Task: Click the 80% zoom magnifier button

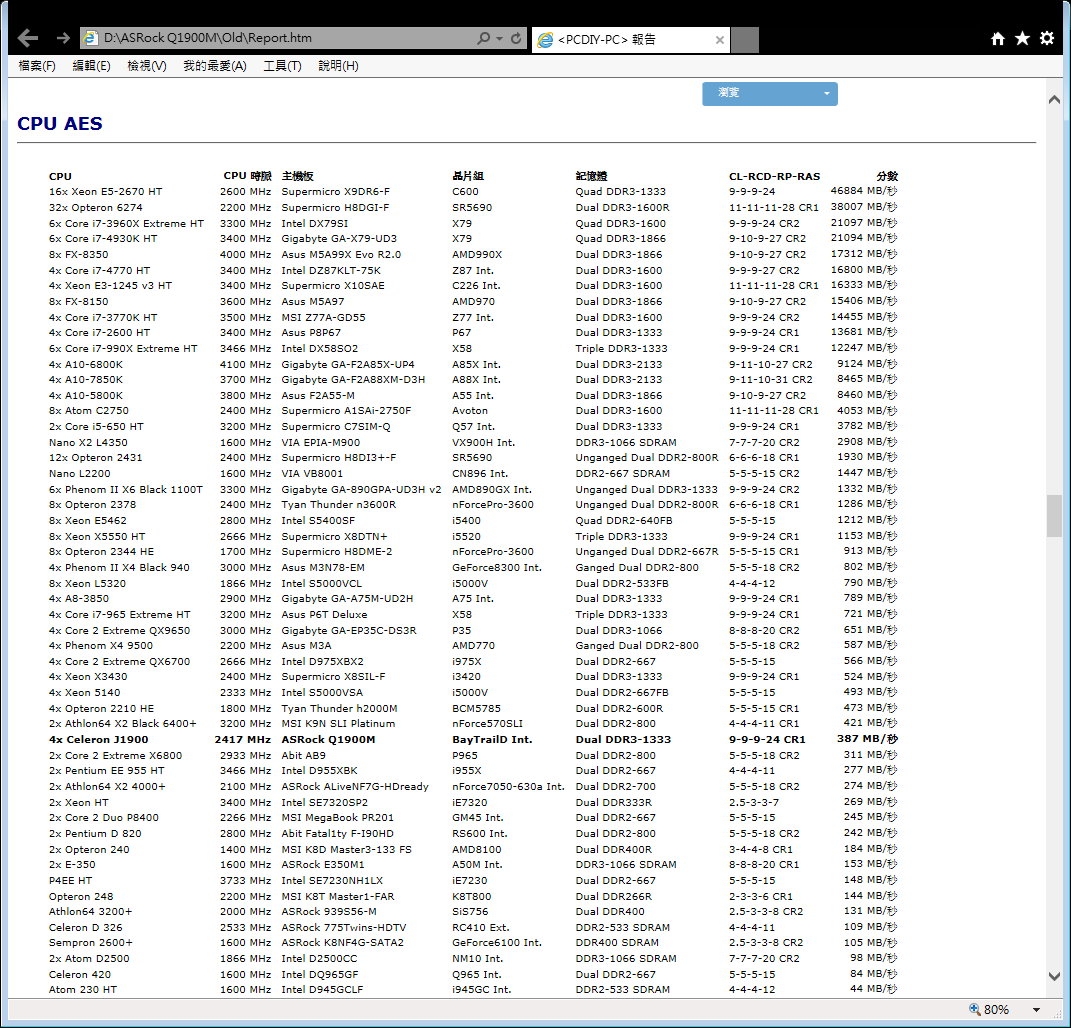Action: [989, 1010]
